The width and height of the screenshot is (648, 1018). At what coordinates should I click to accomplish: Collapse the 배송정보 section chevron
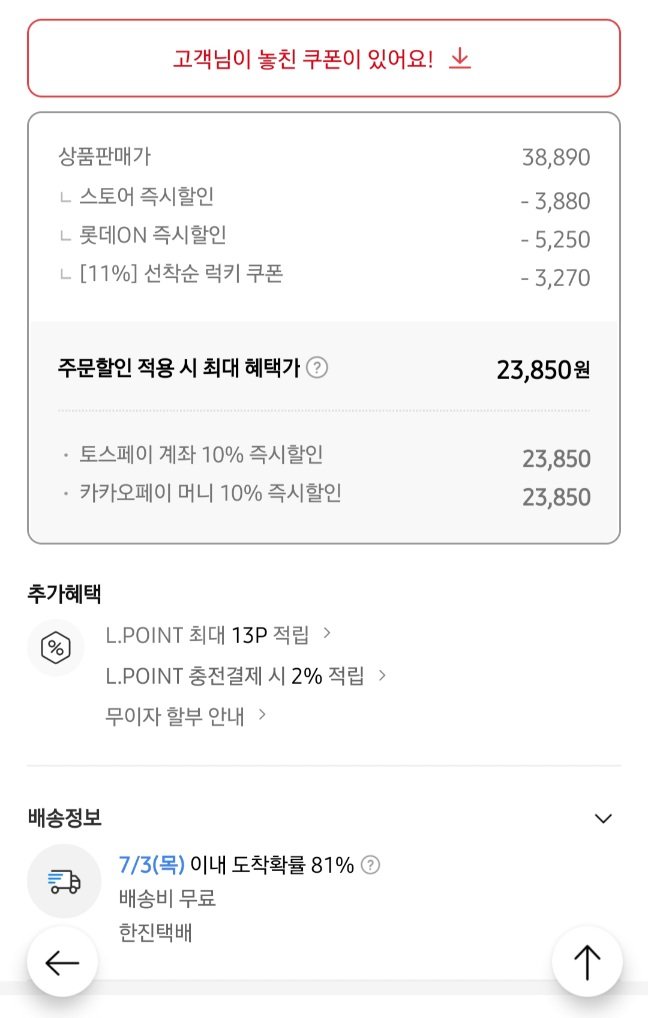[x=602, y=819]
